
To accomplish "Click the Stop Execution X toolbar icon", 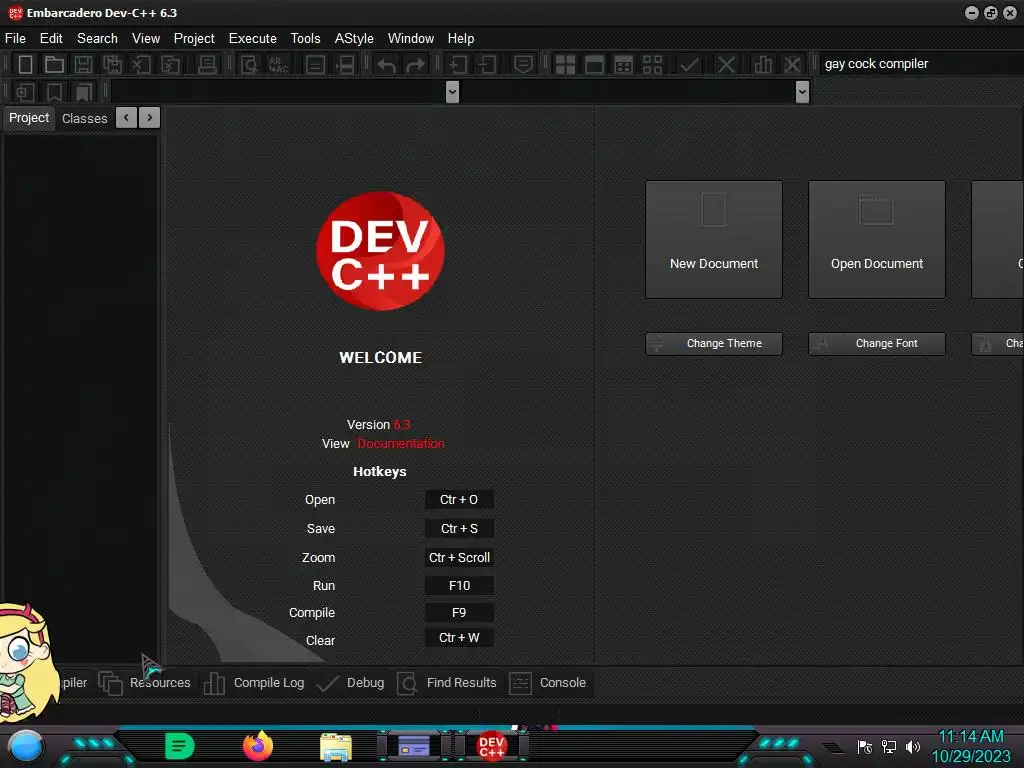I will 726,64.
